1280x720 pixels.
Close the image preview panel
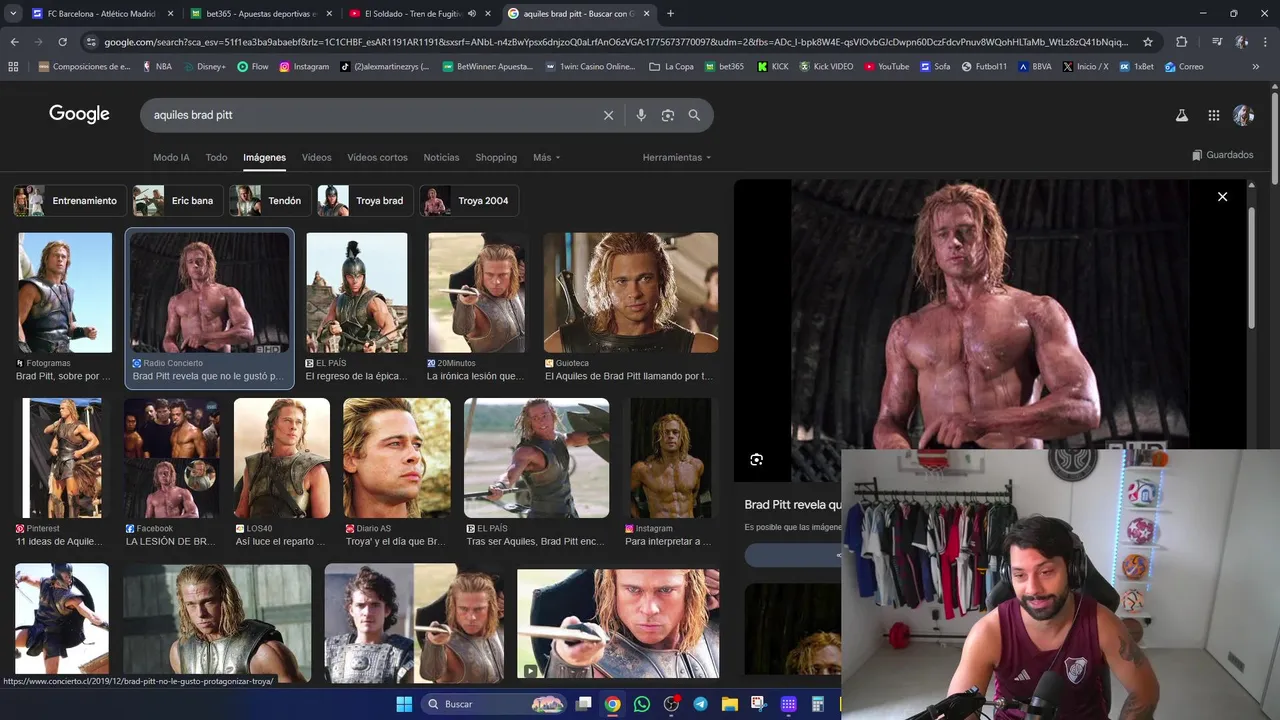1222,197
